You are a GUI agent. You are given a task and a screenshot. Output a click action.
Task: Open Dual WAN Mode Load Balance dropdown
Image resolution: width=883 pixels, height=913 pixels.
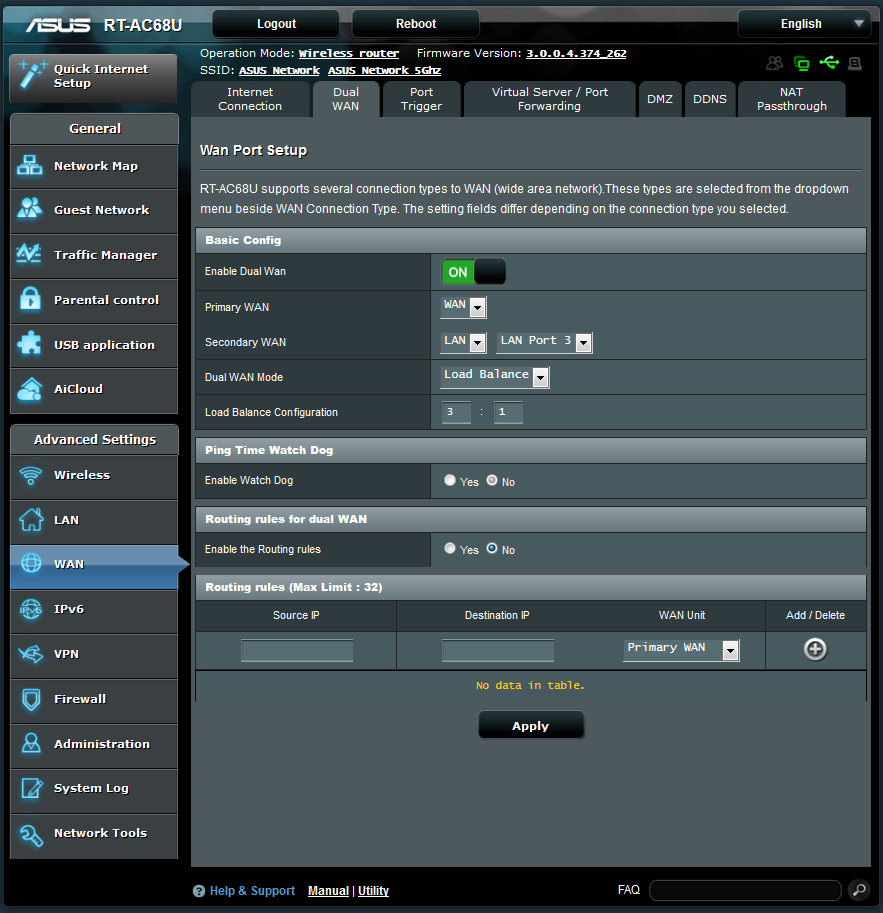coord(495,377)
